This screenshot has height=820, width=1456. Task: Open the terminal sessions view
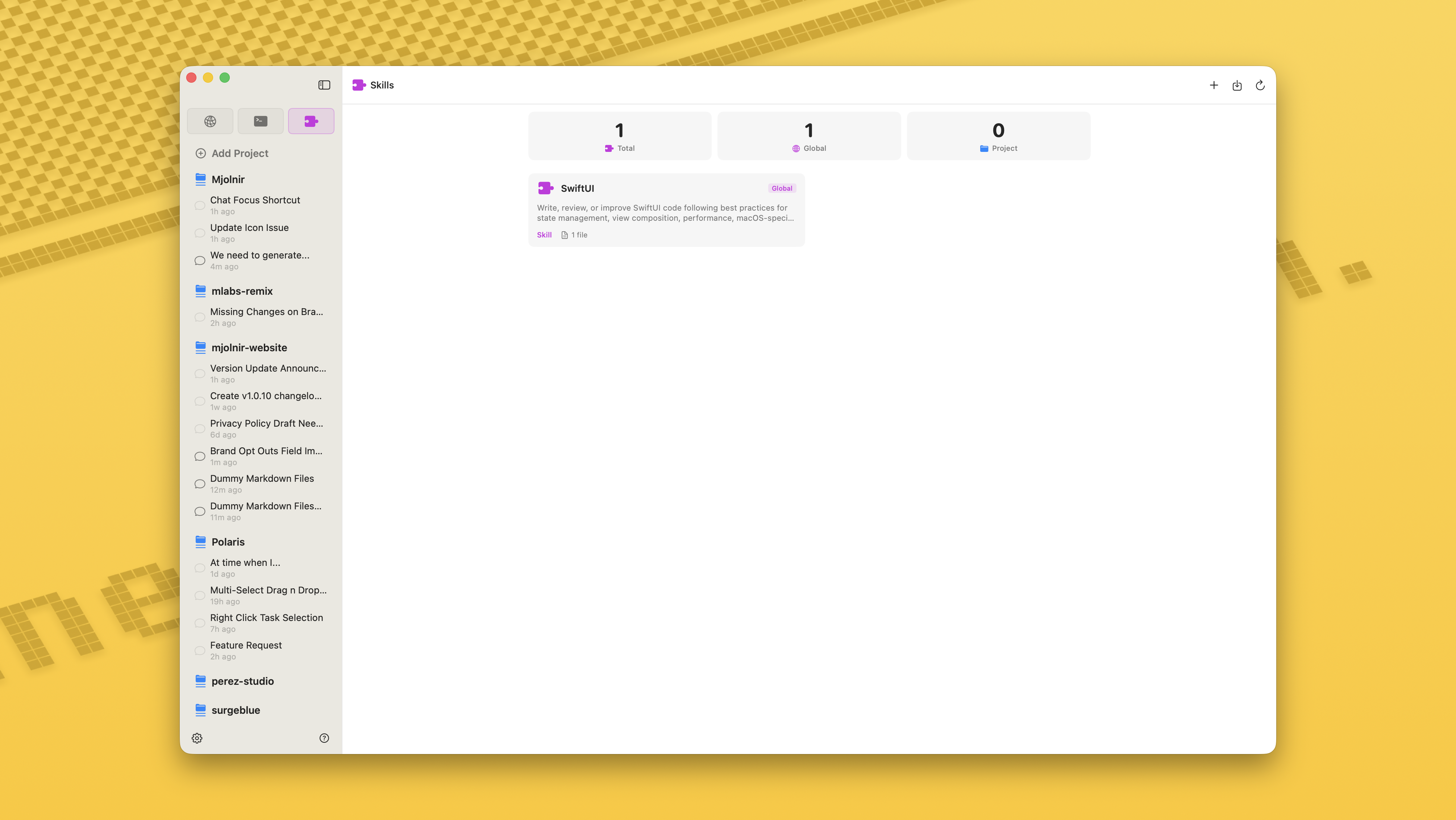pos(260,120)
